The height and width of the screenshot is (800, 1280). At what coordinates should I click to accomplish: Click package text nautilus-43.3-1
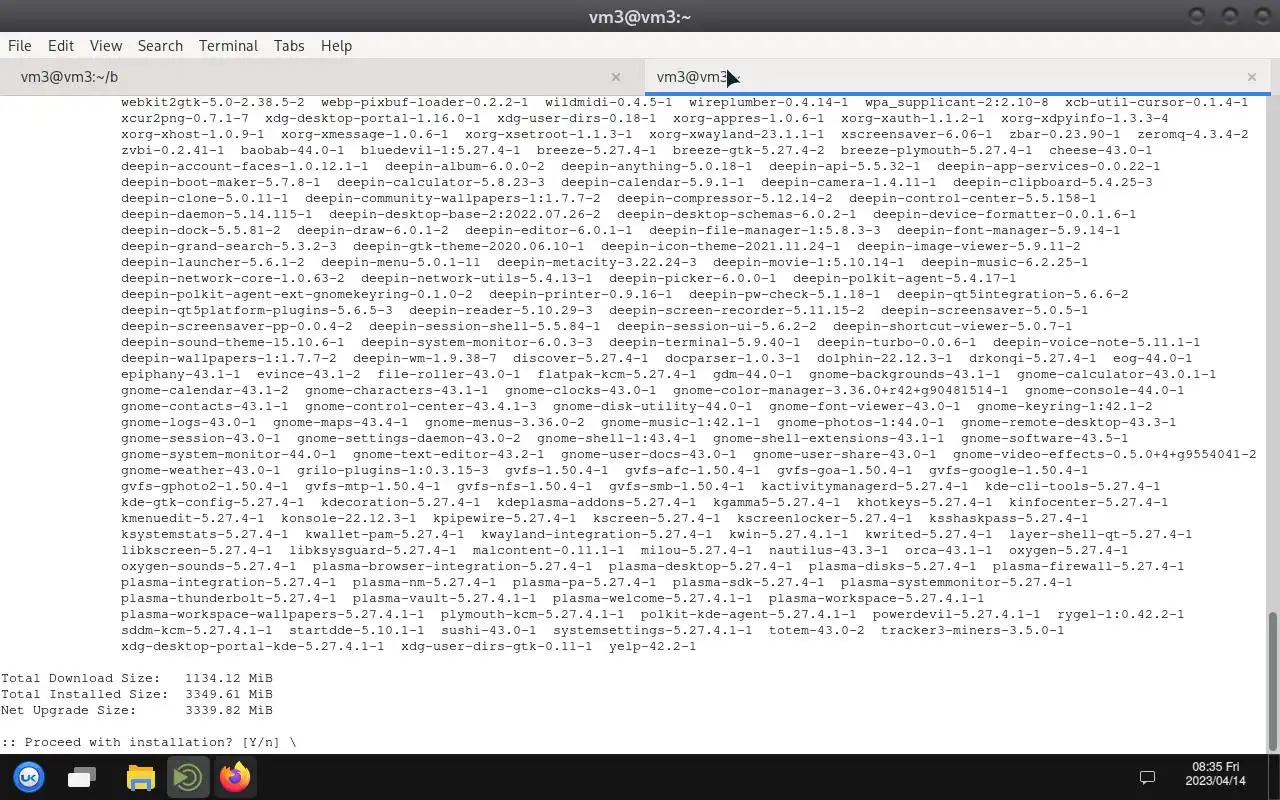(x=828, y=550)
